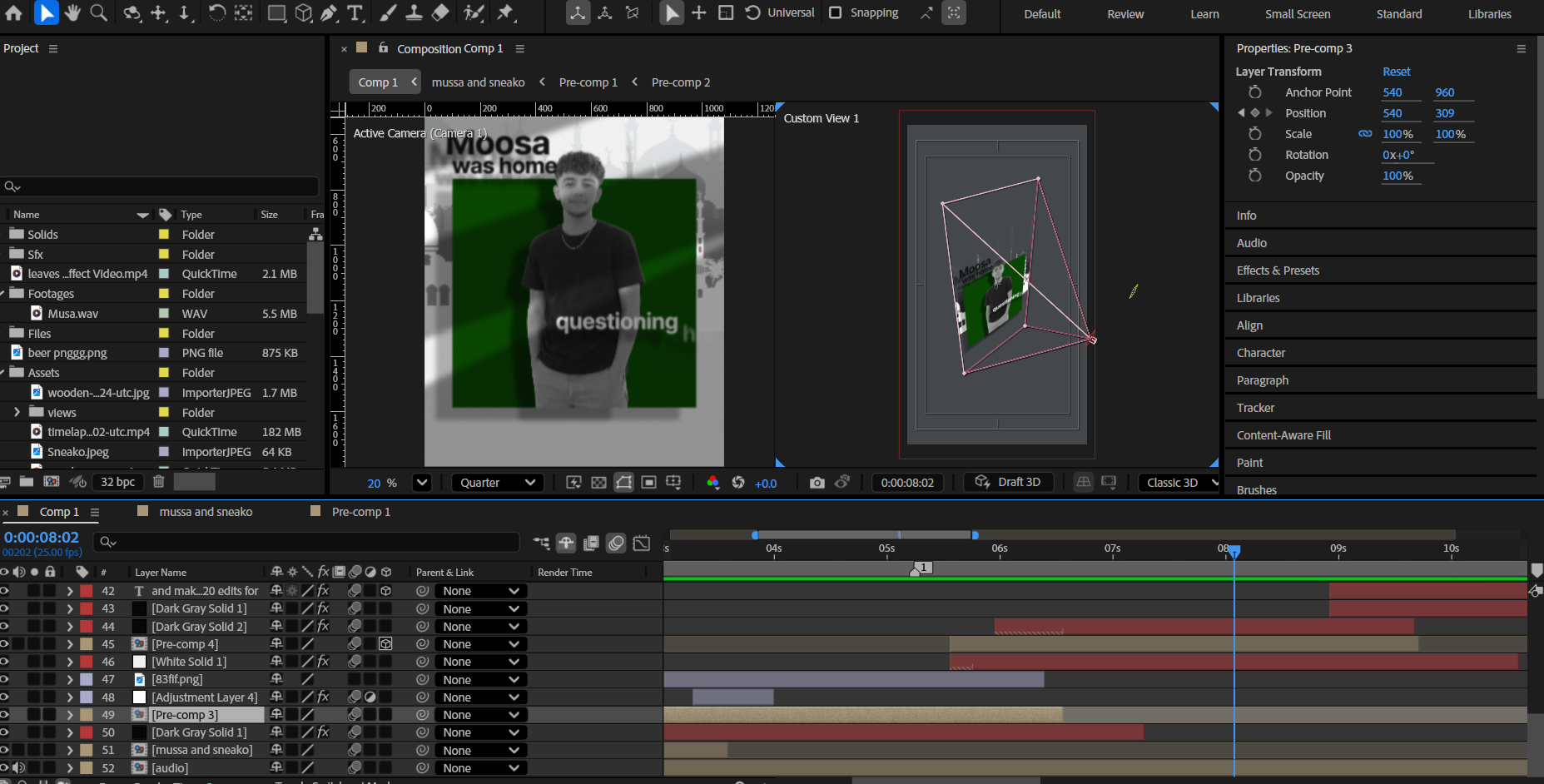Toggle visibility of Pre-comp 4 layer

click(x=5, y=644)
